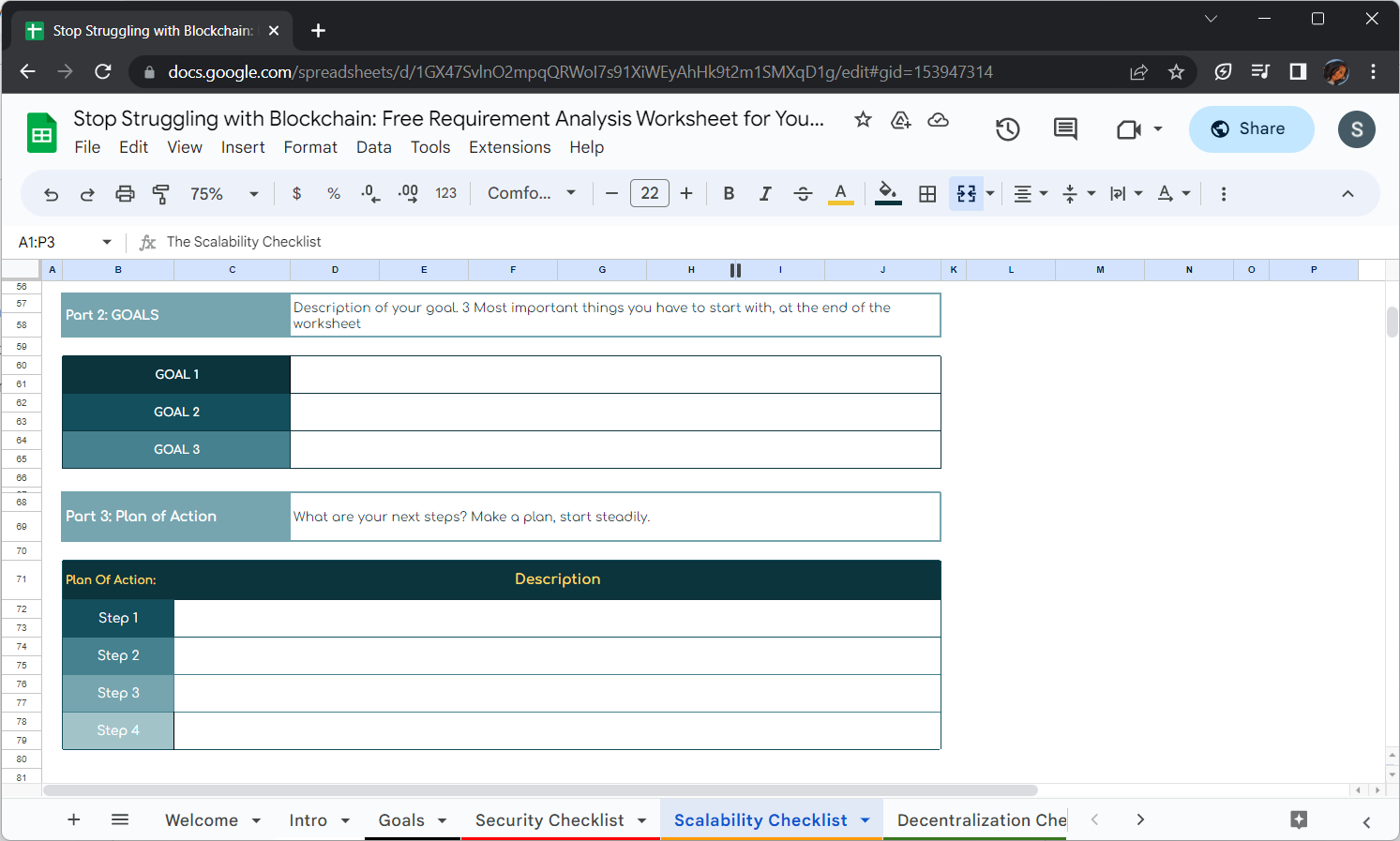Open the Extensions menu
This screenshot has width=1400, height=841.
509,147
